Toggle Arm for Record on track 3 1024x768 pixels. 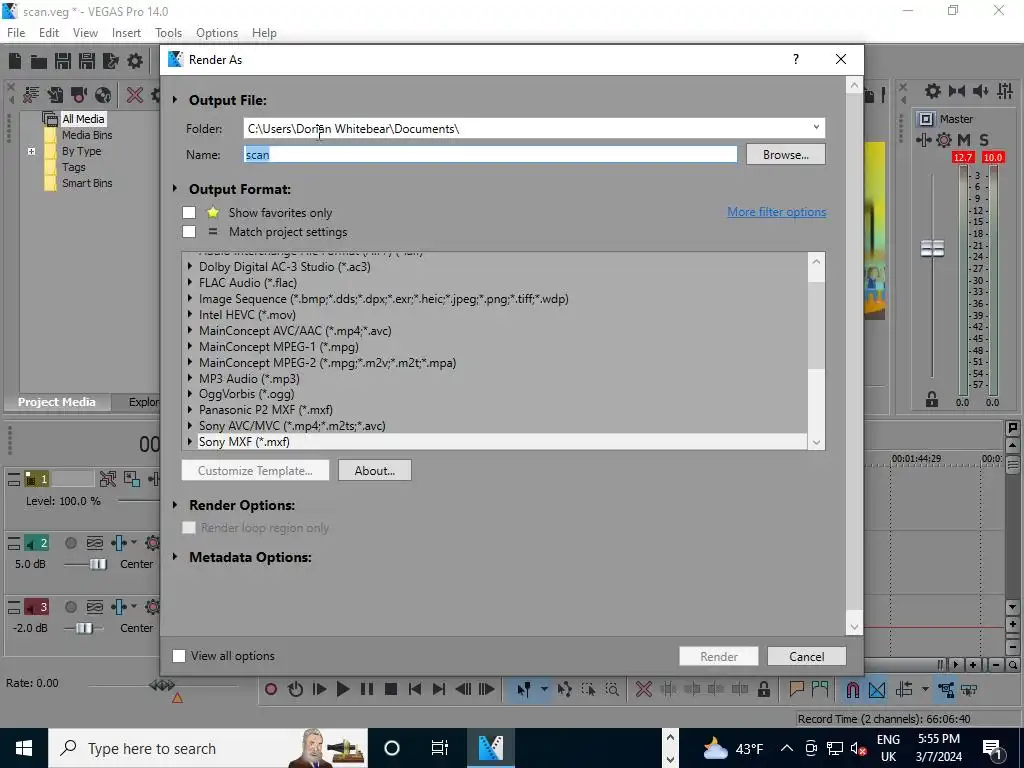tap(71, 607)
